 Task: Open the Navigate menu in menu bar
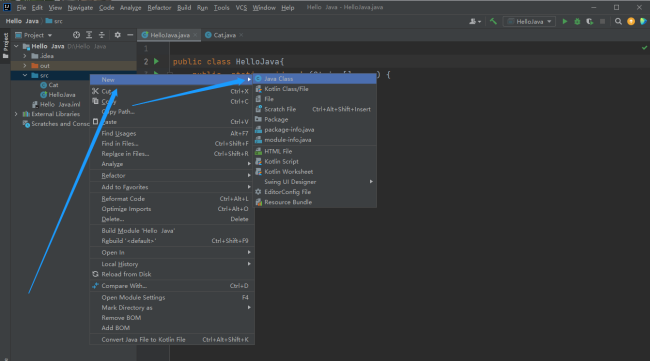pos(80,7)
